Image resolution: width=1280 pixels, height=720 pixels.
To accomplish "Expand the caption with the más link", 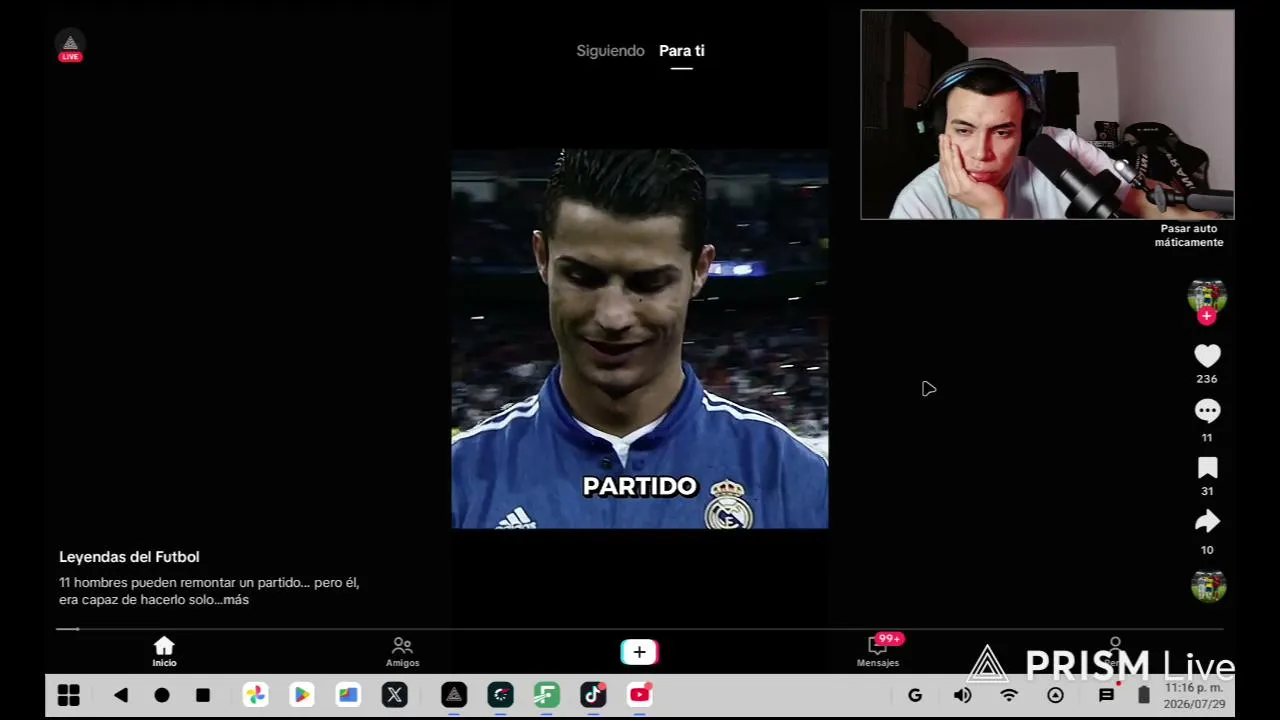I will pos(236,600).
